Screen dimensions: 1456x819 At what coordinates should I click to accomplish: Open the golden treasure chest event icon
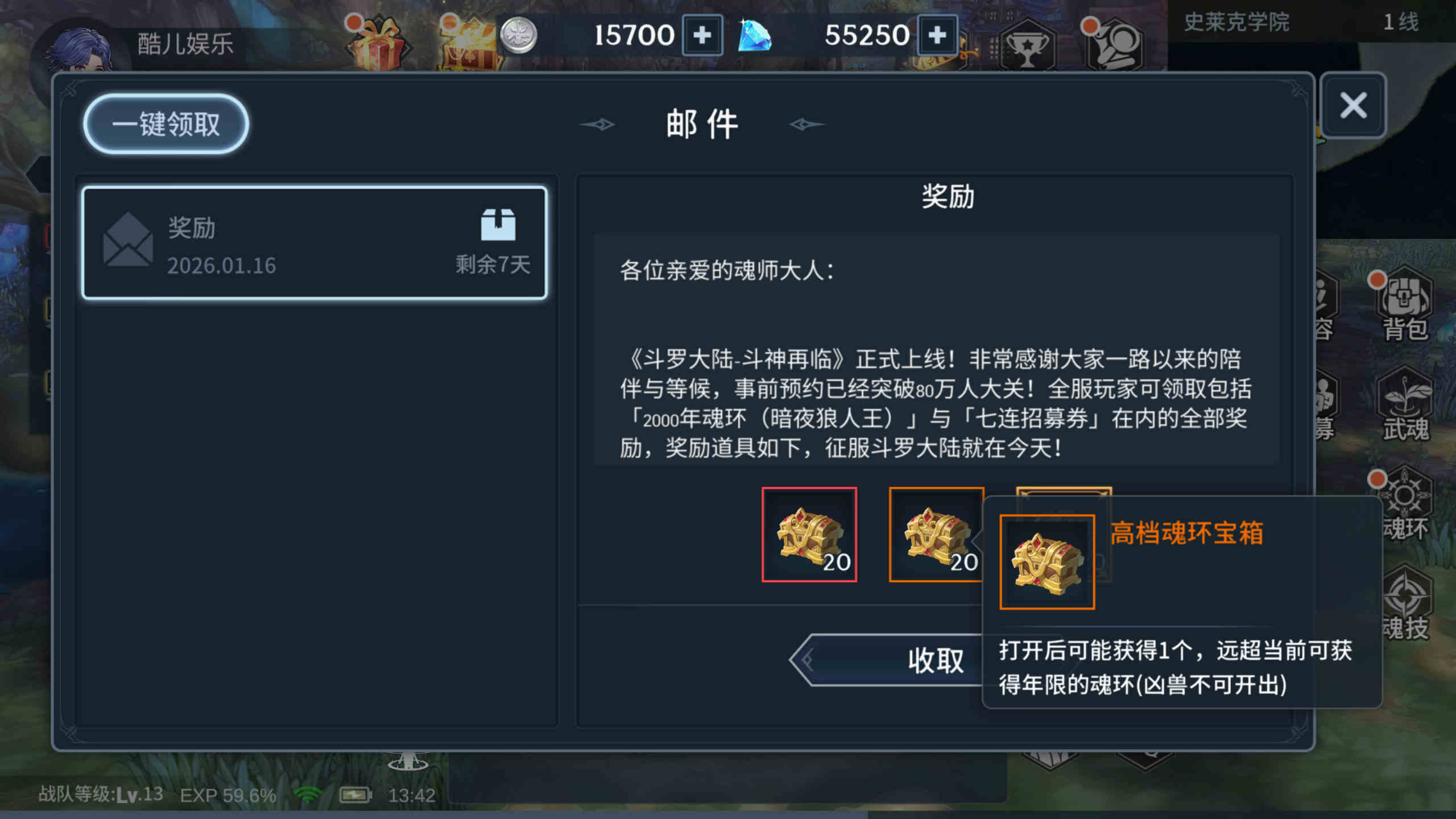point(469,44)
